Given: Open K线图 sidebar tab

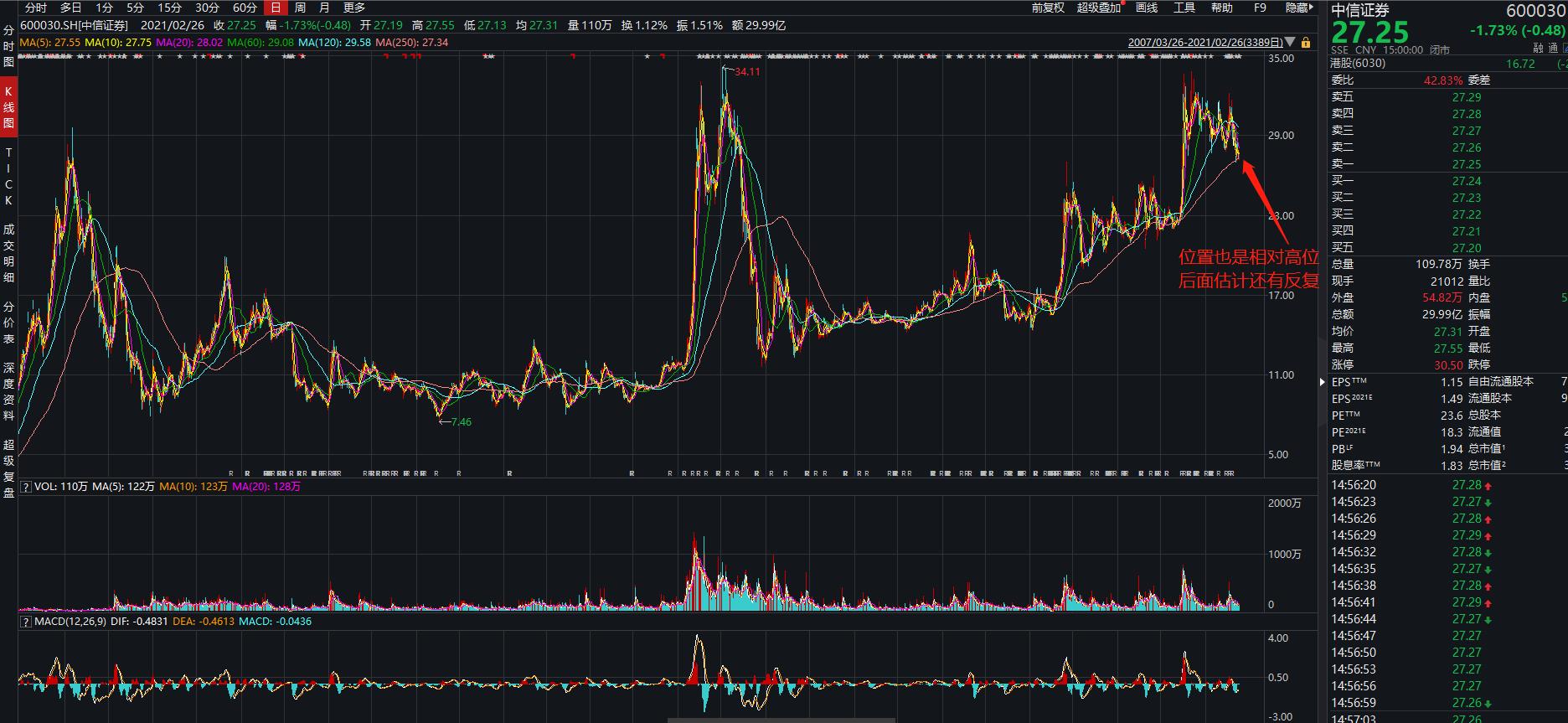Looking at the screenshot, I should (8, 107).
